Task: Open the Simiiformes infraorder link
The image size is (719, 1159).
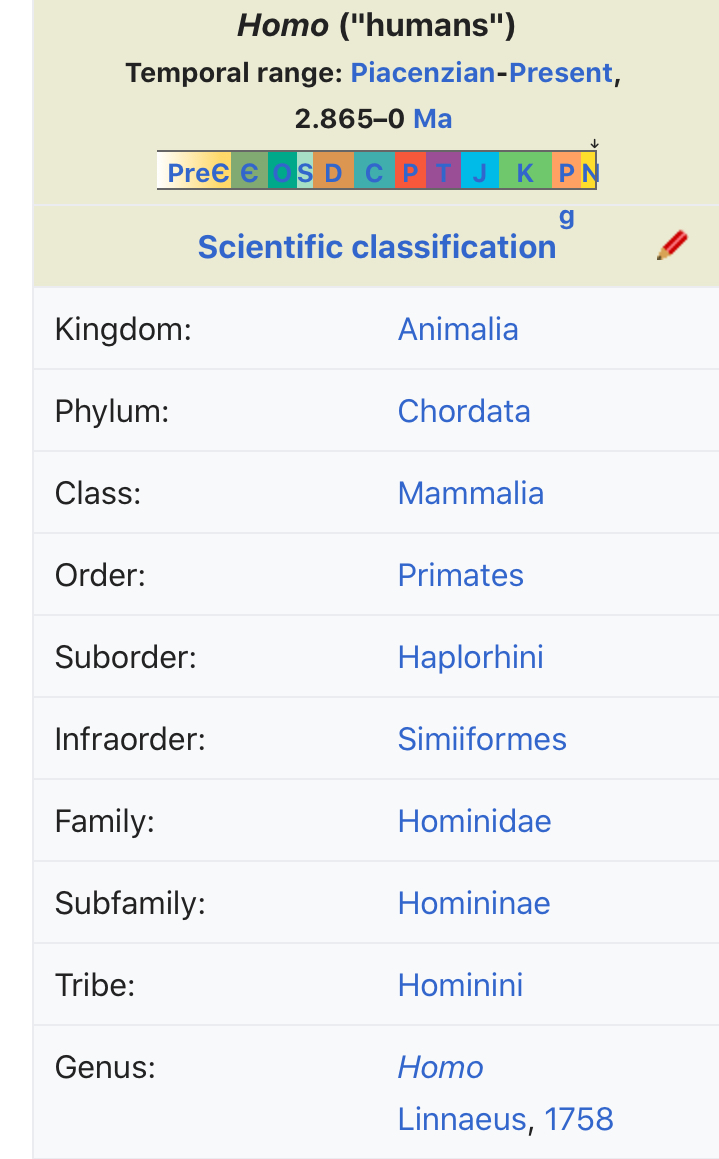Action: [482, 739]
